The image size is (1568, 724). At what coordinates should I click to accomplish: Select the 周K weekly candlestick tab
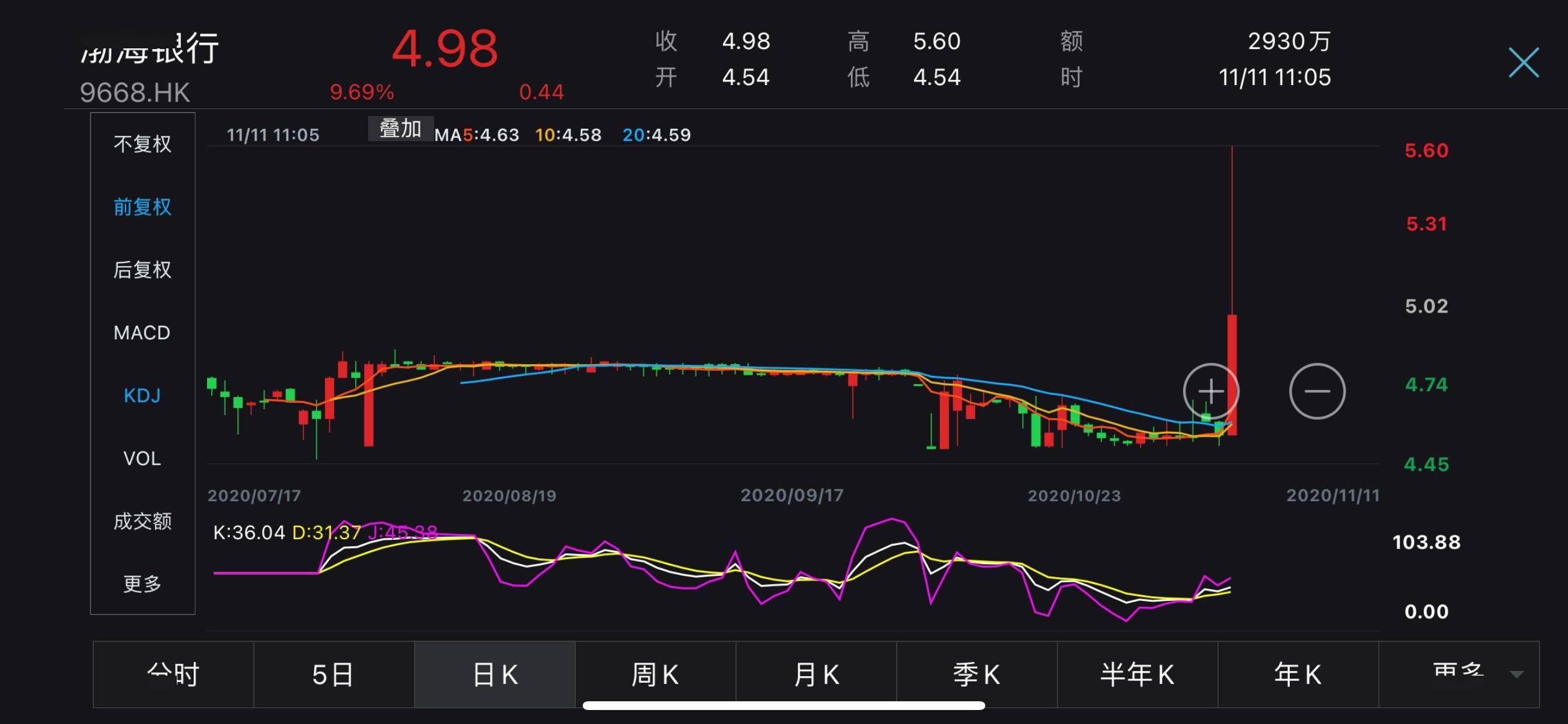point(656,674)
